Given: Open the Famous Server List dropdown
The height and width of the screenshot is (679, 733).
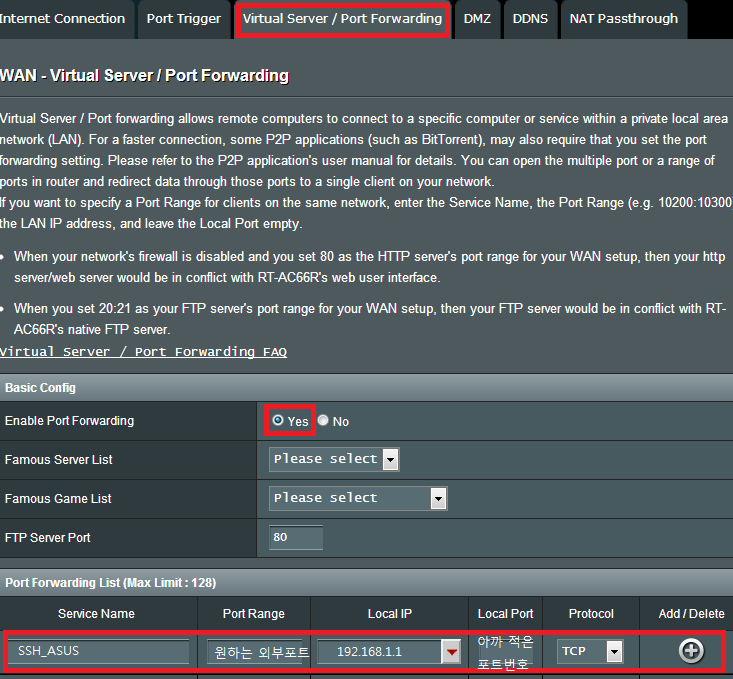Looking at the screenshot, I should pos(335,459).
